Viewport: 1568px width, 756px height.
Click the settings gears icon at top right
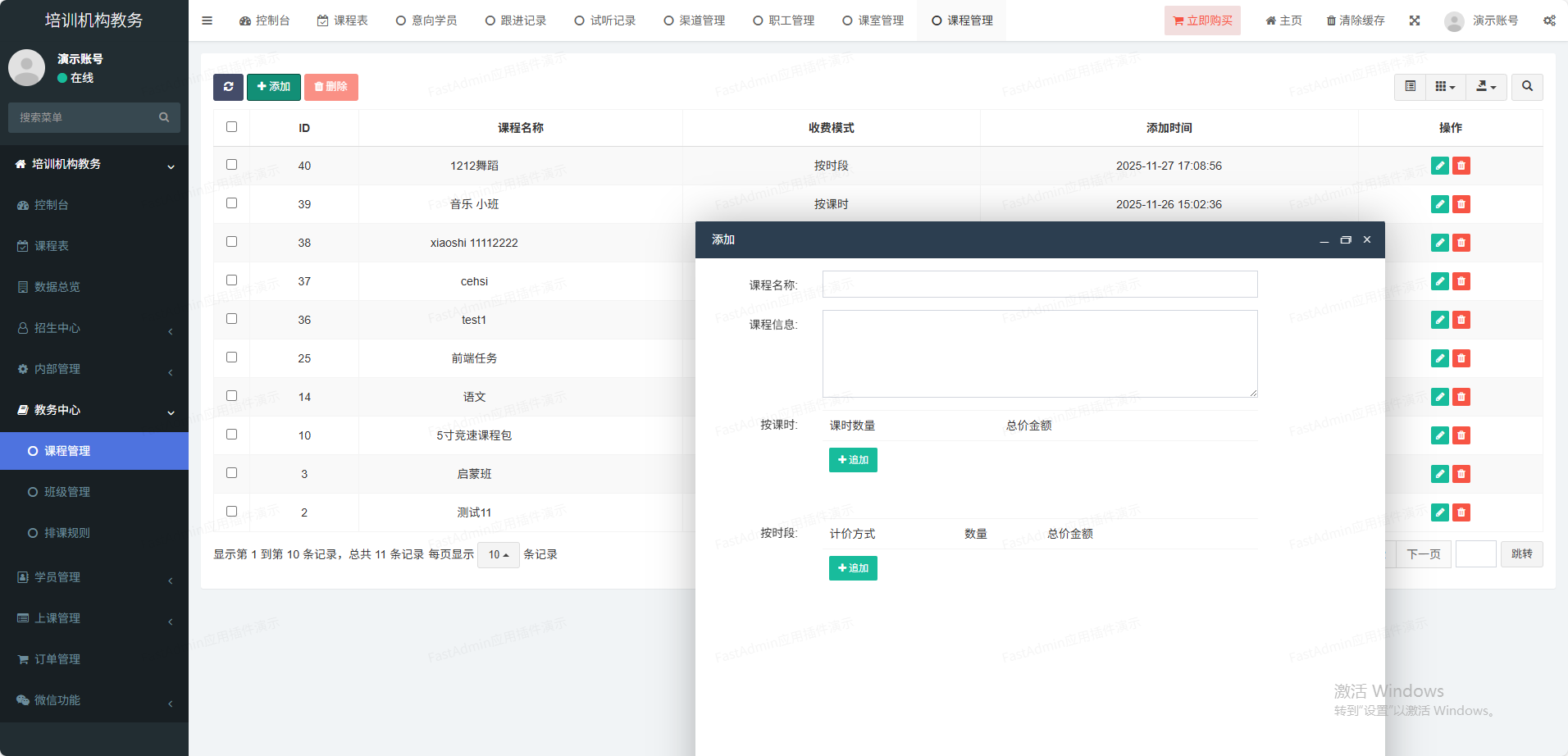tap(1549, 20)
